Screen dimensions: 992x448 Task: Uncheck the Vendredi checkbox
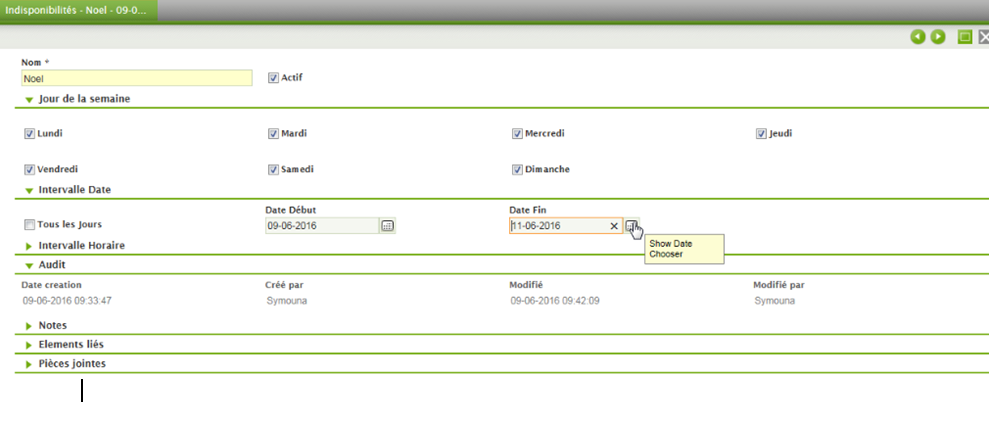click(29, 170)
